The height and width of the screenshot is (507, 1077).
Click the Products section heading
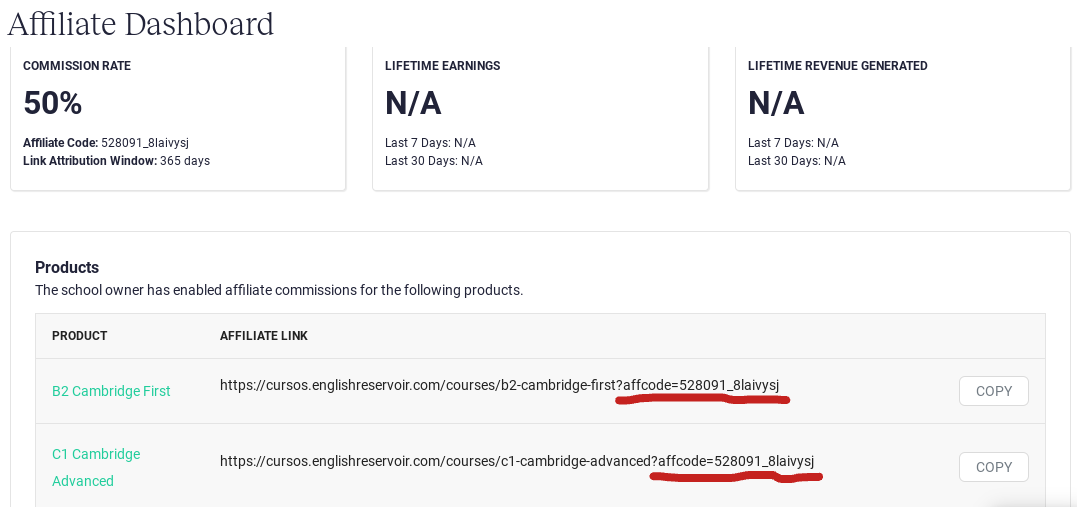(x=67, y=267)
